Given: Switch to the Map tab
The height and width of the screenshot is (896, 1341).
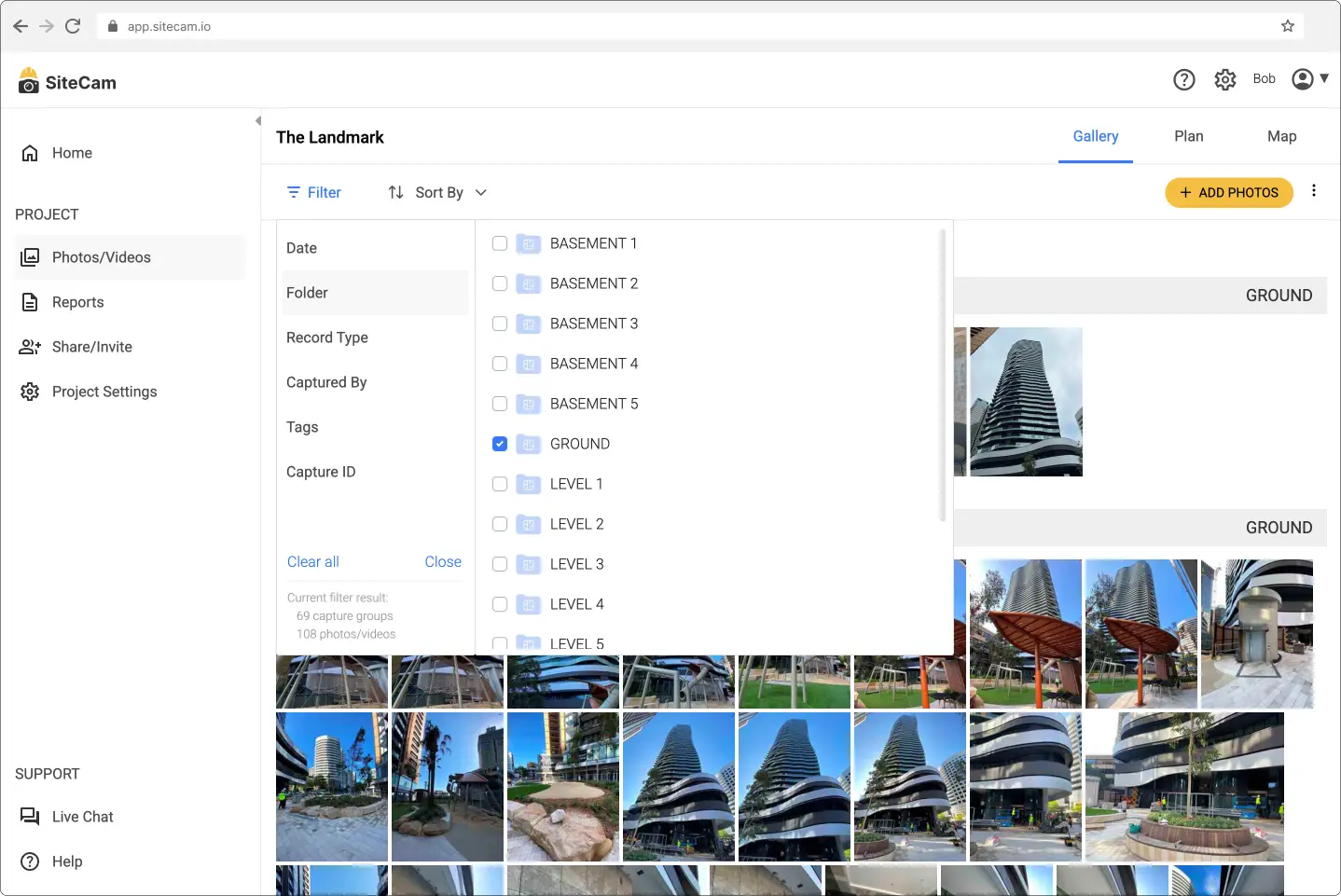Looking at the screenshot, I should [1281, 136].
